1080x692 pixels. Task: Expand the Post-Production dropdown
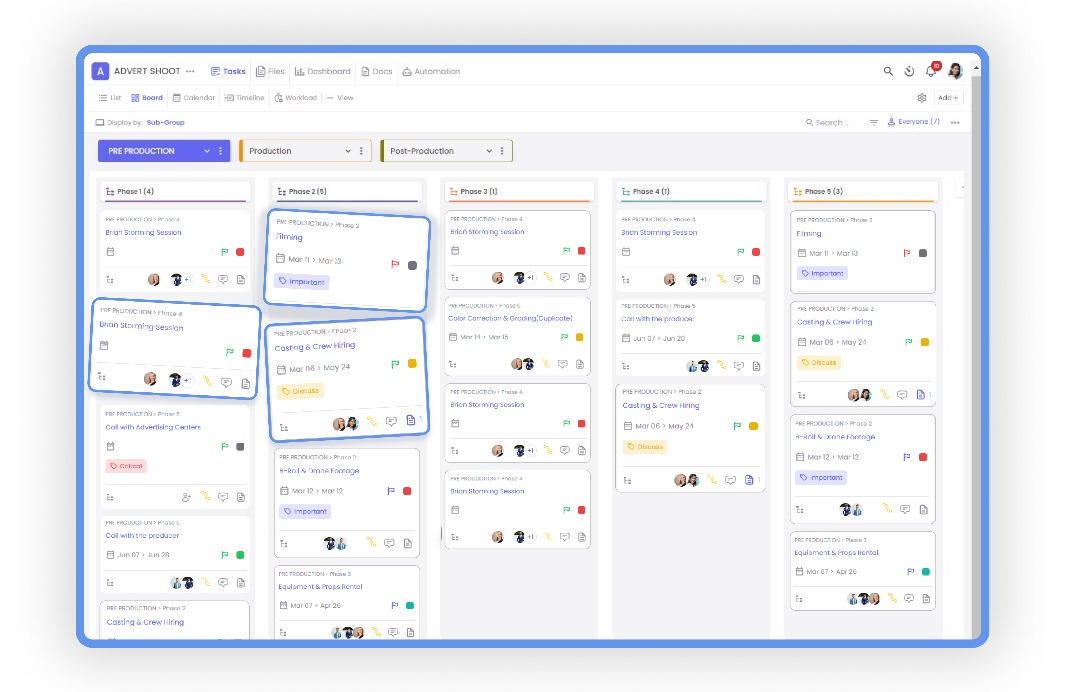point(489,150)
